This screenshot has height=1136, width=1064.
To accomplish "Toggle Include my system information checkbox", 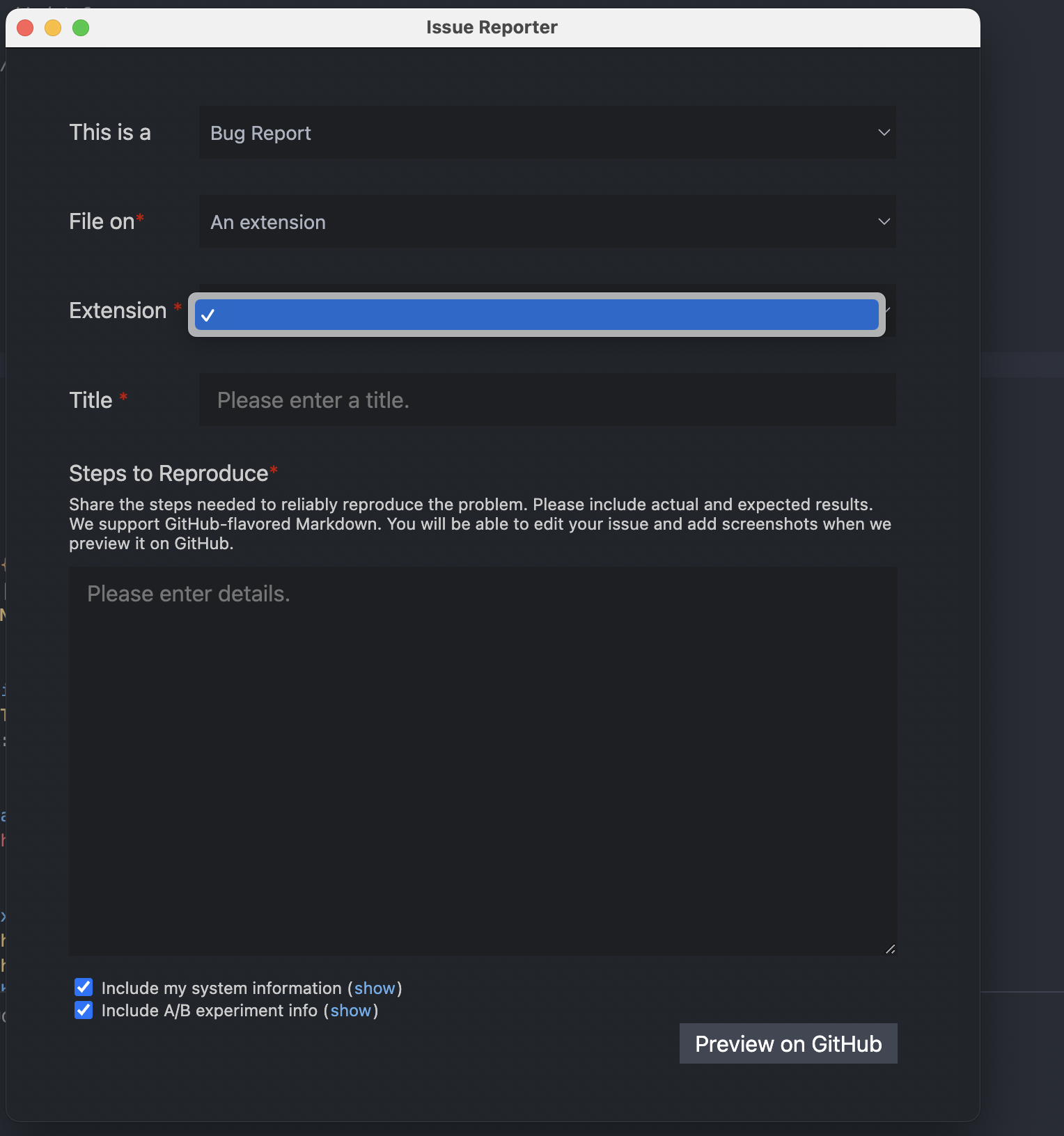I will pyautogui.click(x=84, y=987).
